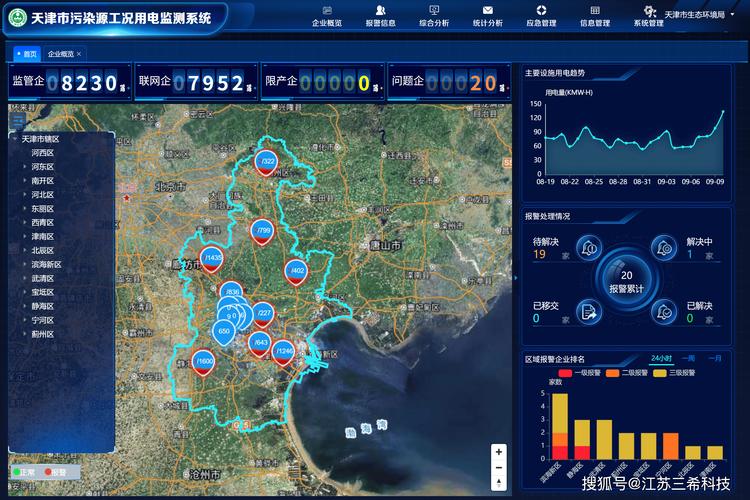Zoom in the map with plus button
This screenshot has height=500, width=750.
click(498, 452)
